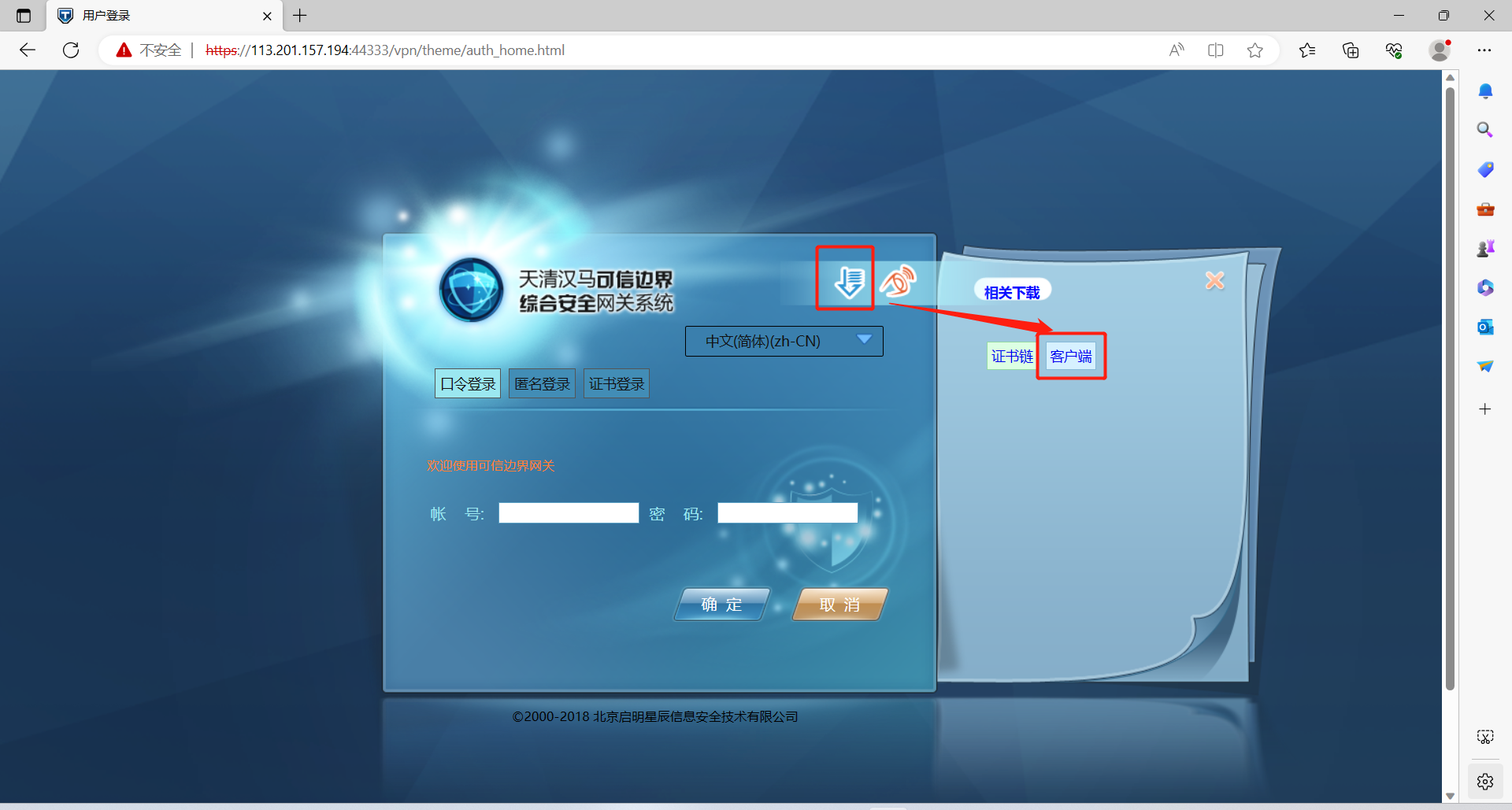Click the page vertical scrollbar
1512x810 pixels.
(1450, 387)
